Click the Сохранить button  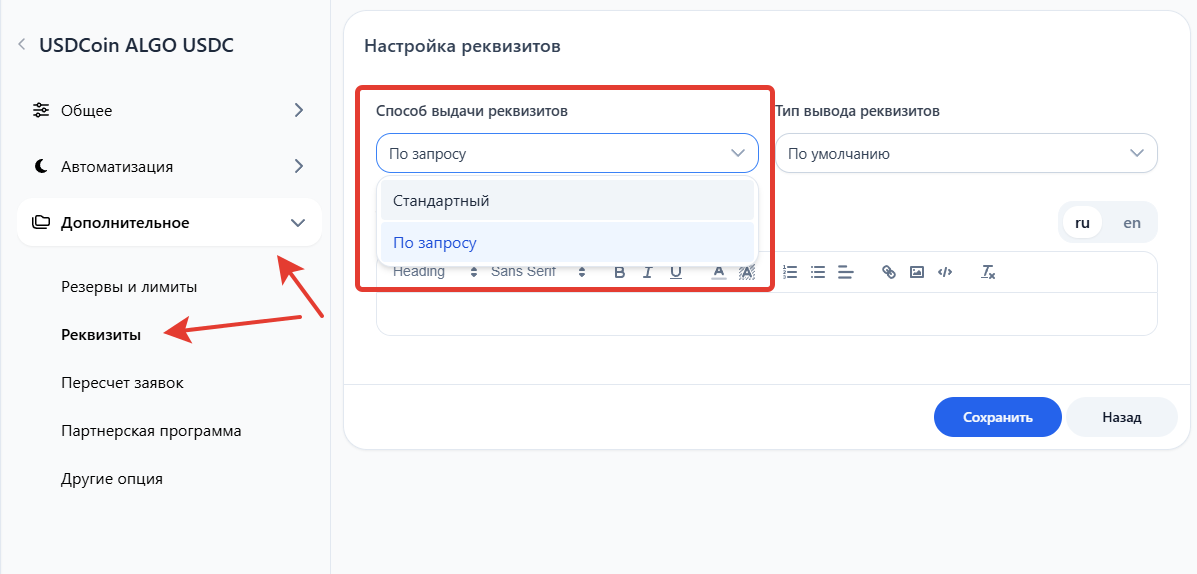(x=997, y=417)
